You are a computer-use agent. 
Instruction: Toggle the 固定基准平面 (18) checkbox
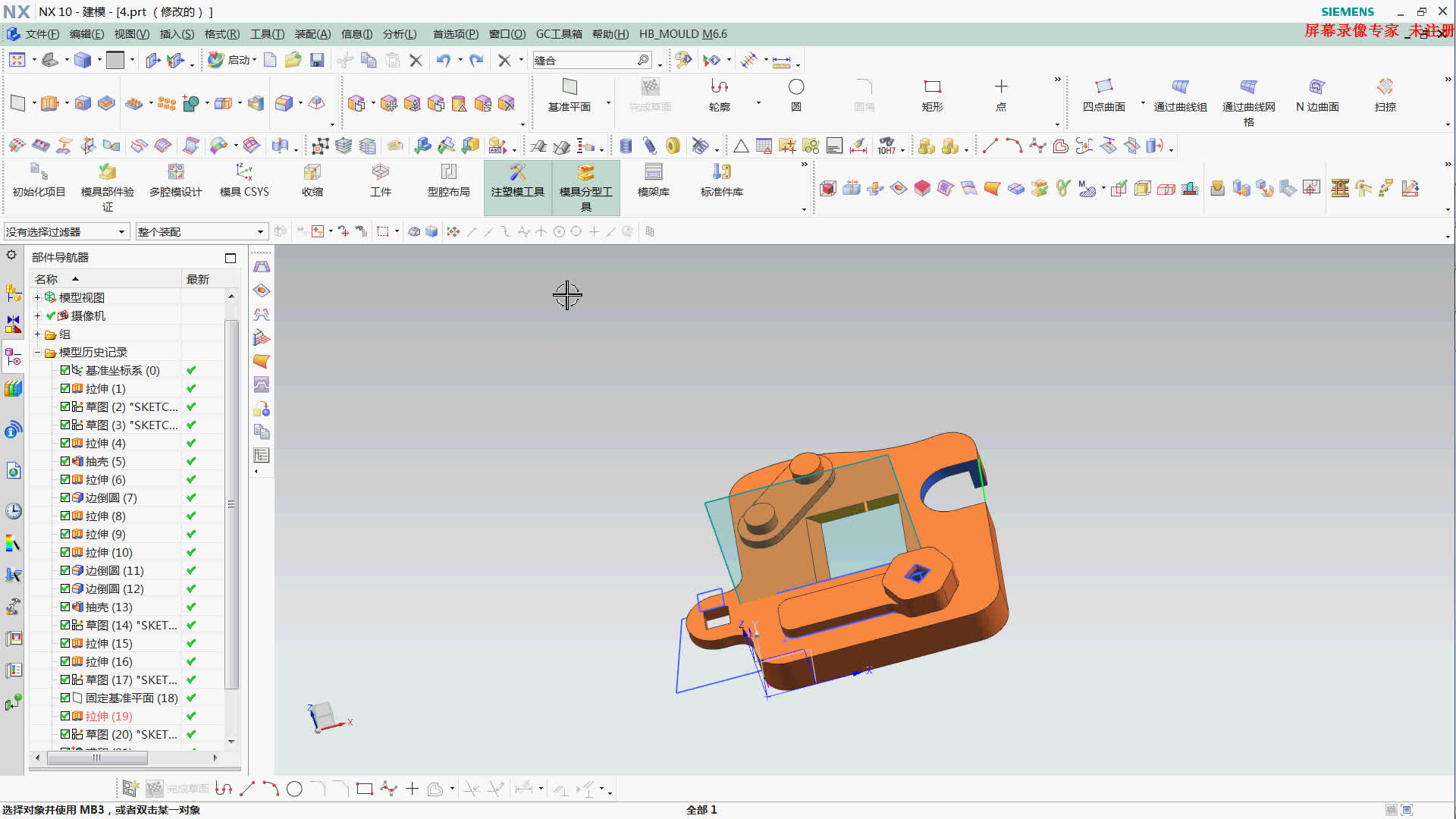pyautogui.click(x=65, y=698)
